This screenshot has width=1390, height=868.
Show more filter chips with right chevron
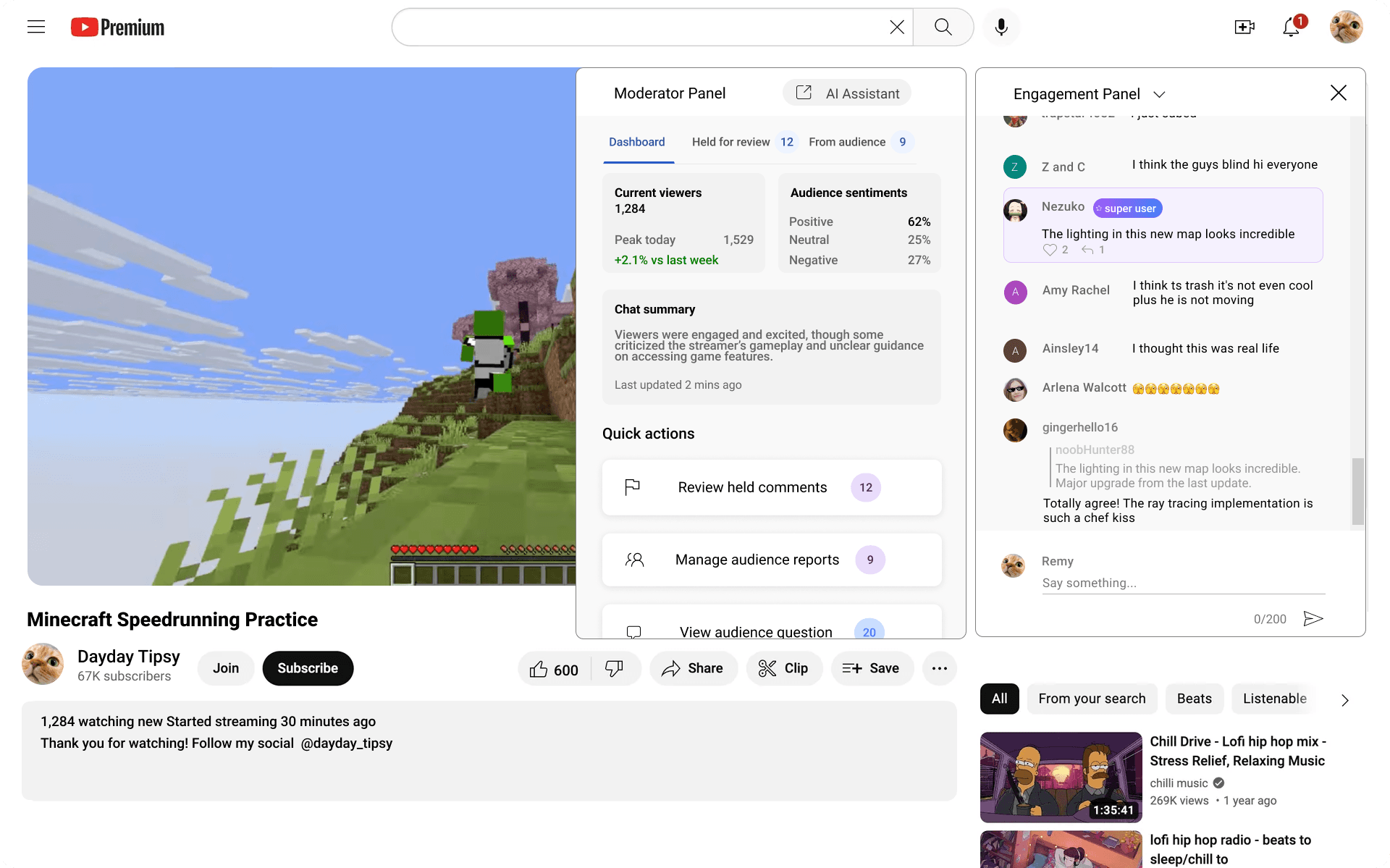point(1344,700)
